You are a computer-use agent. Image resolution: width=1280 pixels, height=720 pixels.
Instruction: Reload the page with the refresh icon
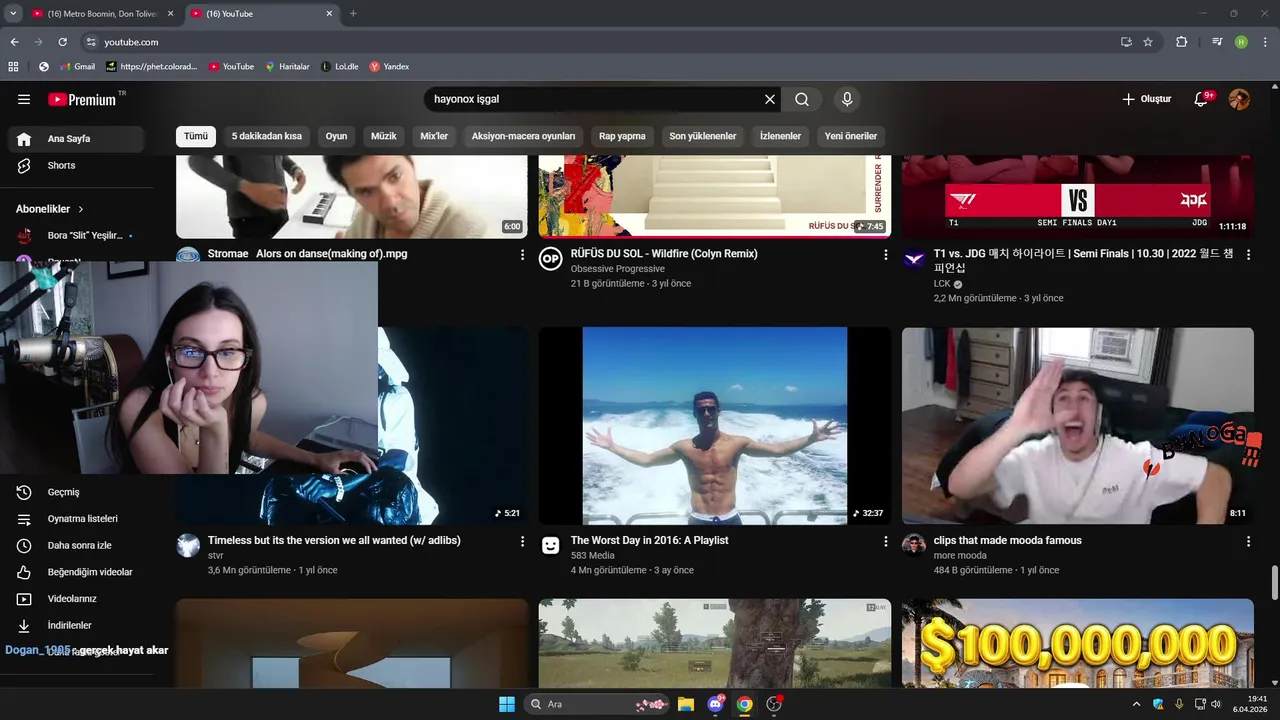tap(62, 42)
